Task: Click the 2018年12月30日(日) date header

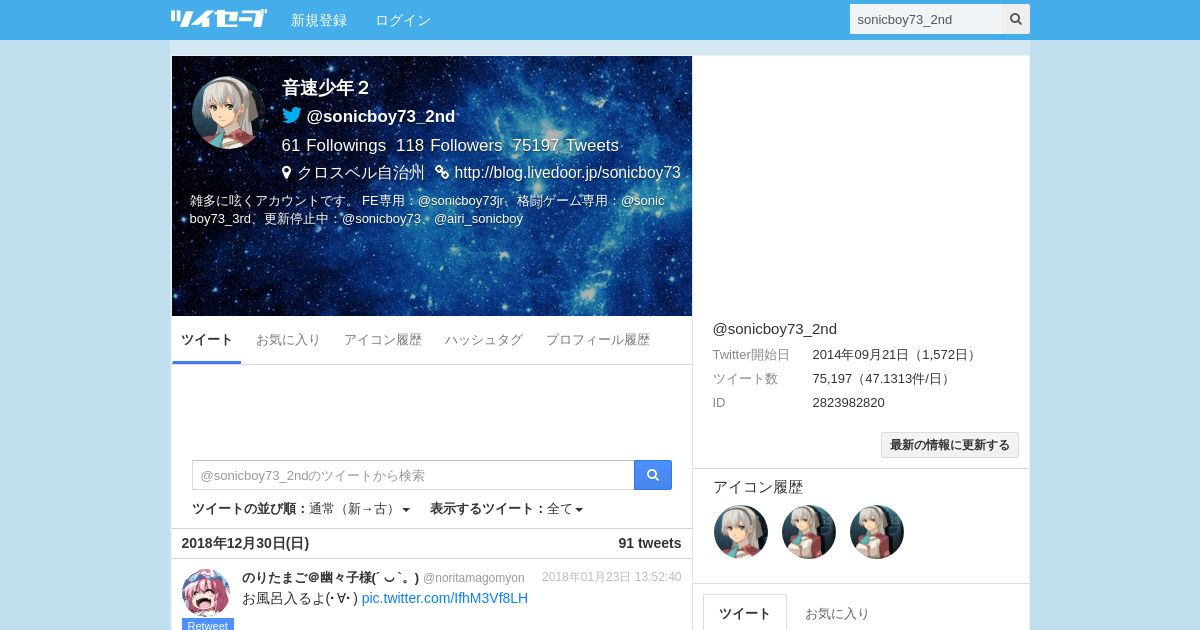Action: 245,543
